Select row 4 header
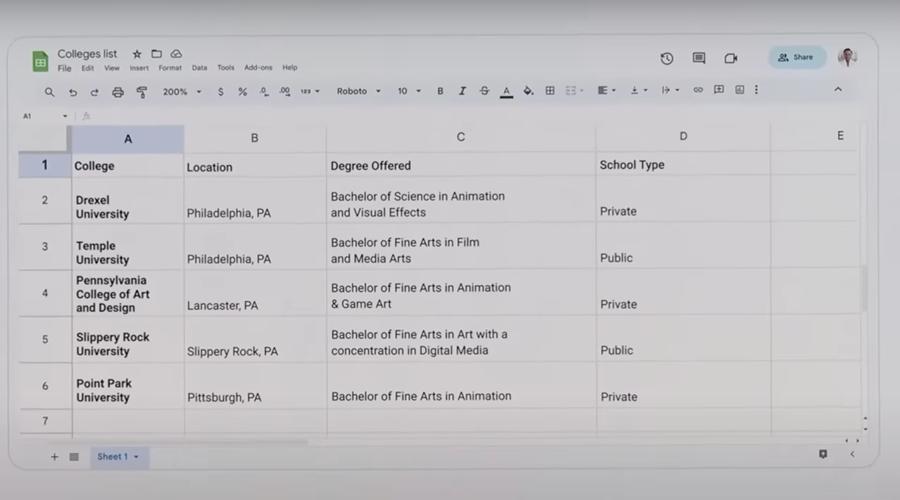The image size is (900, 500). pos(45,293)
